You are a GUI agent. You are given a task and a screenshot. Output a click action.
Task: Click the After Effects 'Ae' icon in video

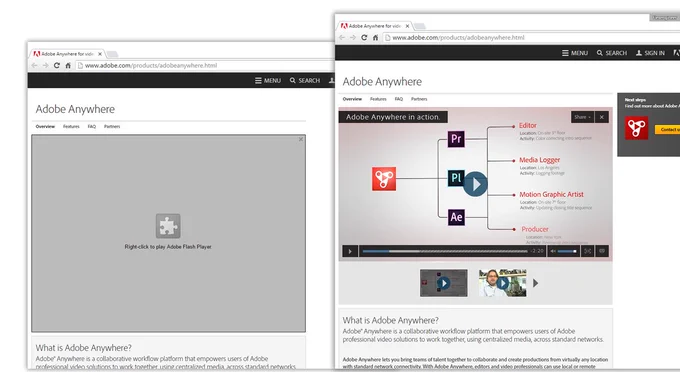point(456,217)
